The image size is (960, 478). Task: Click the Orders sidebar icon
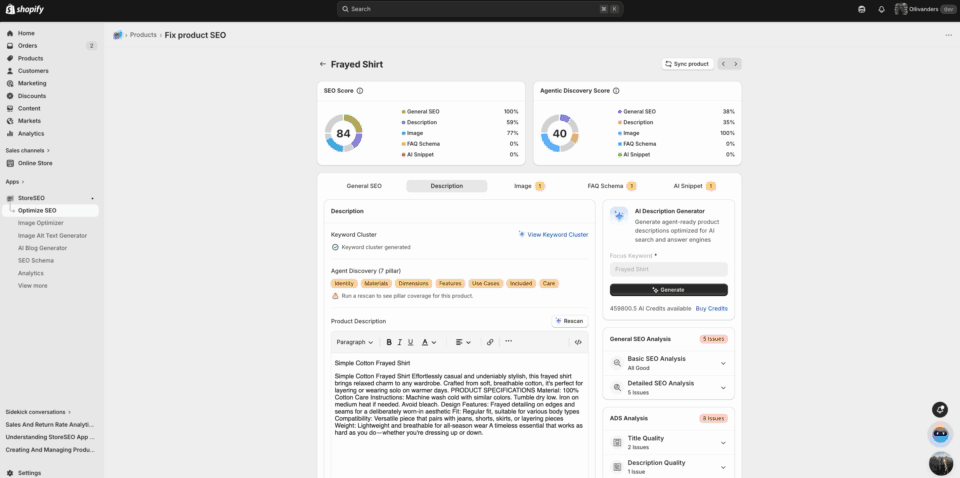tap(10, 46)
